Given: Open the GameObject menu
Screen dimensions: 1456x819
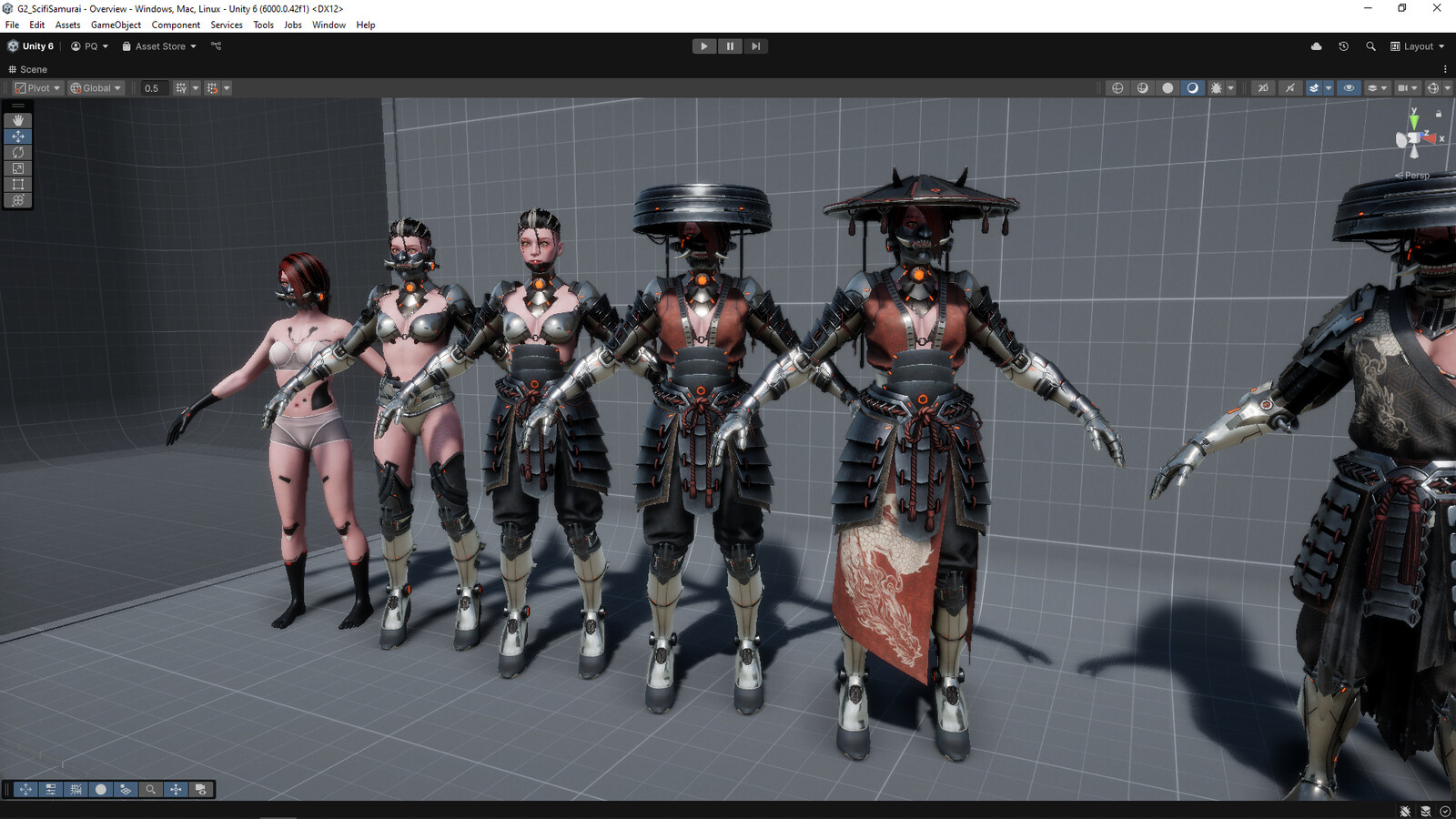Looking at the screenshot, I should click(116, 25).
